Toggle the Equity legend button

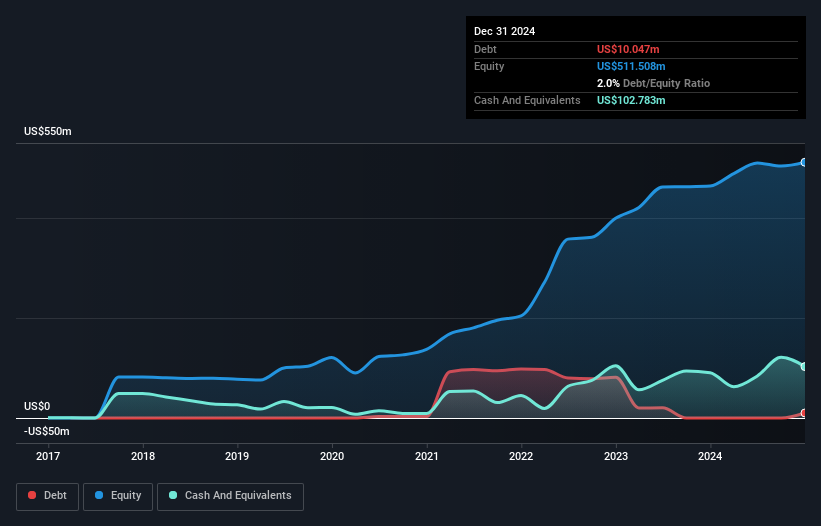(x=118, y=496)
